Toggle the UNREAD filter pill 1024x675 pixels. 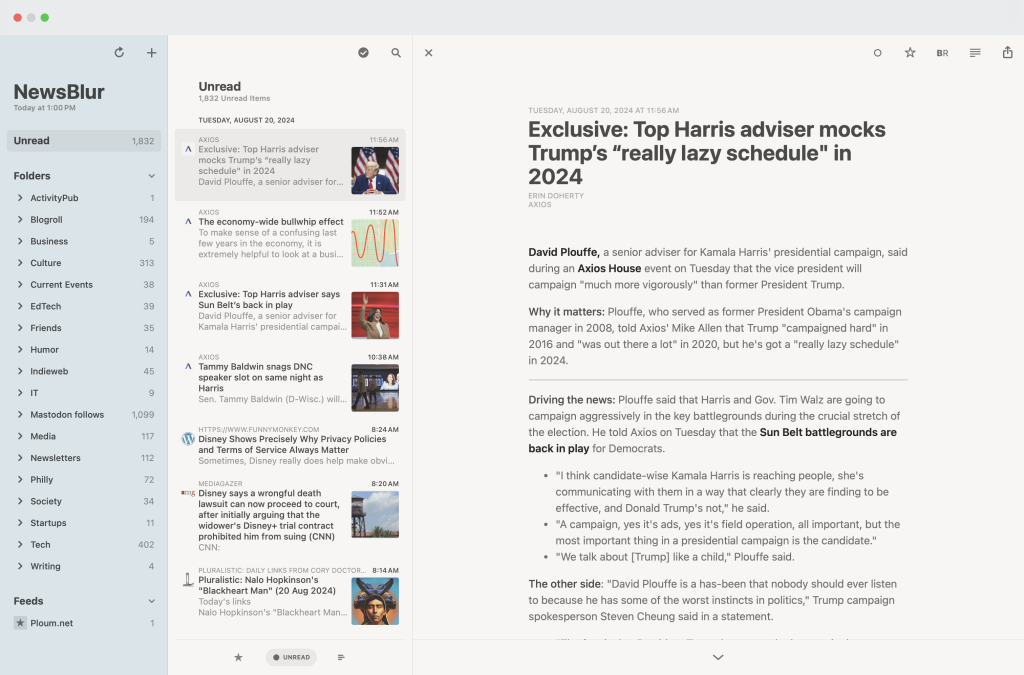pos(291,657)
